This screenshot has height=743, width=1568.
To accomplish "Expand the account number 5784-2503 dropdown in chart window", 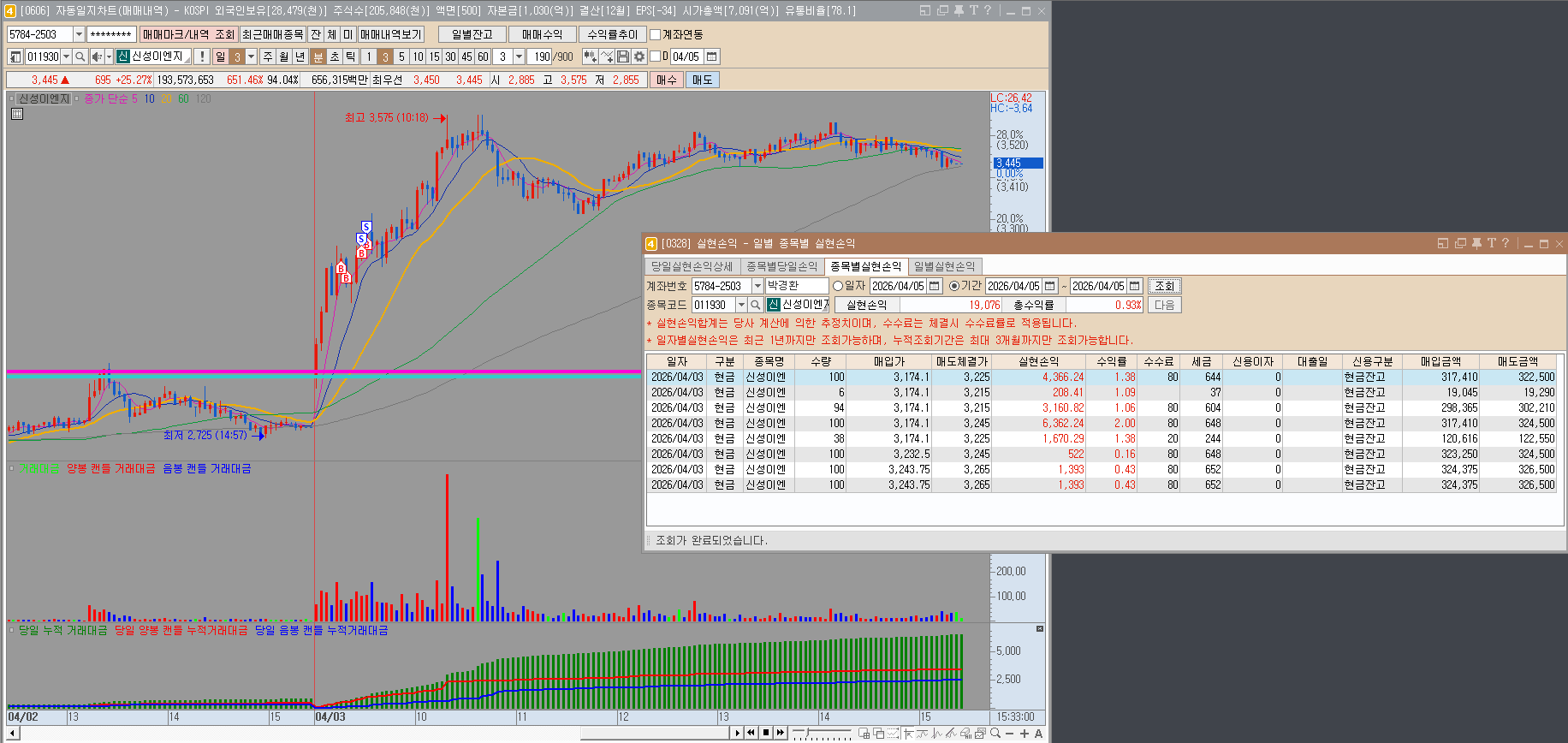I will [79, 34].
